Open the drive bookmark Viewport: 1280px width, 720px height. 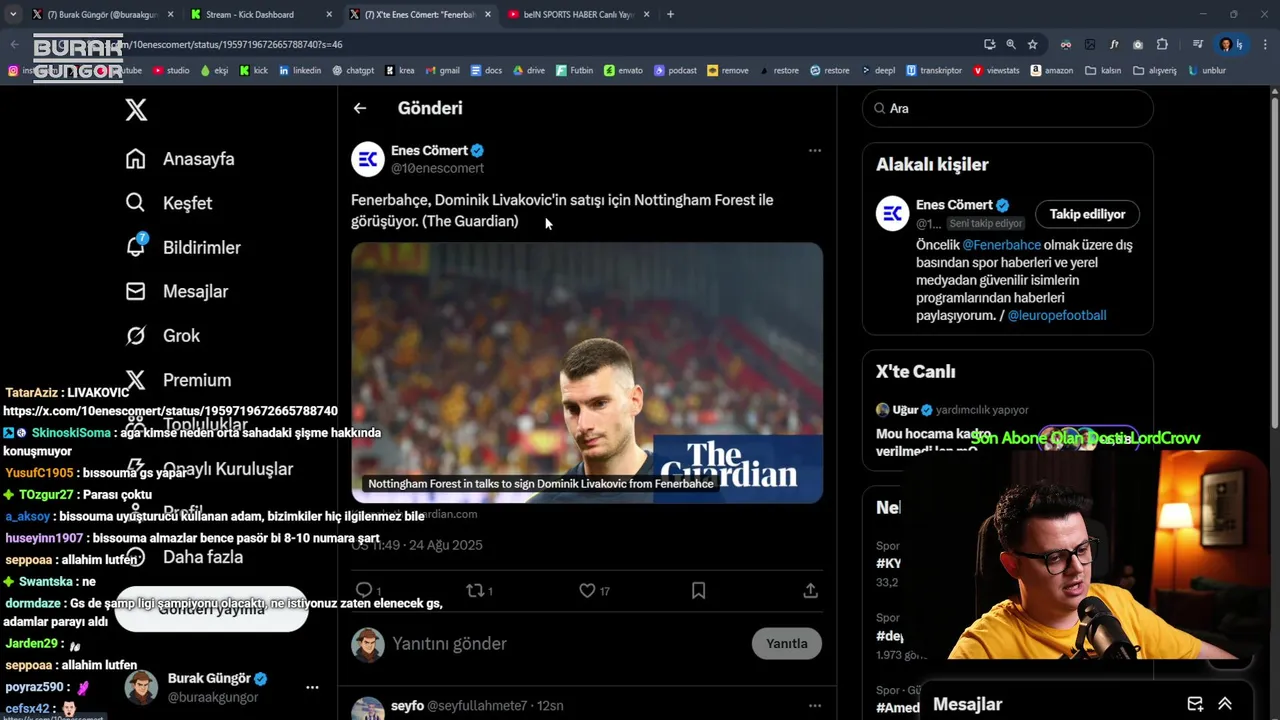click(x=529, y=71)
